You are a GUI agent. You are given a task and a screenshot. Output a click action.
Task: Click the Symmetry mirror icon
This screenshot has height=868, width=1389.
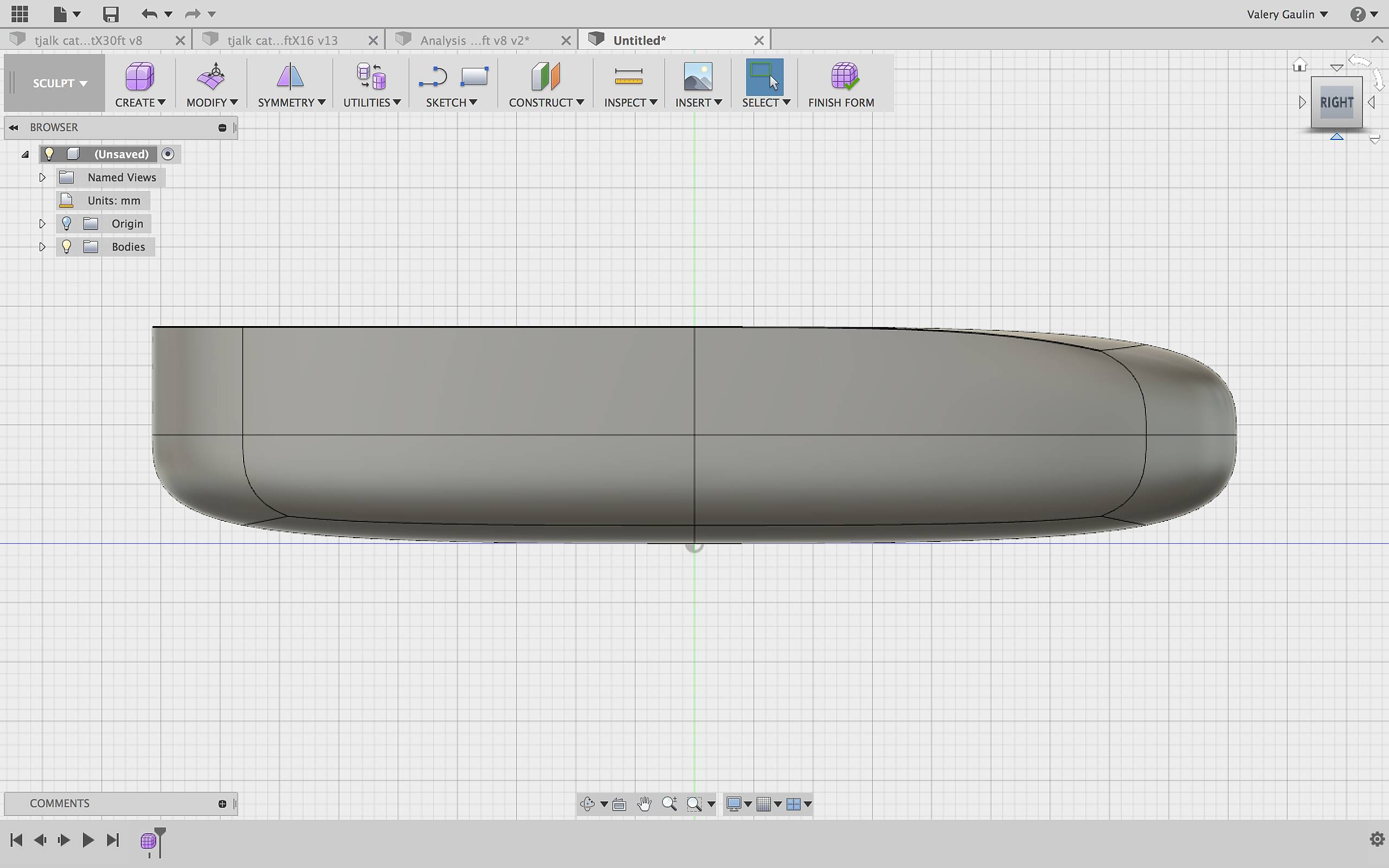(x=290, y=76)
